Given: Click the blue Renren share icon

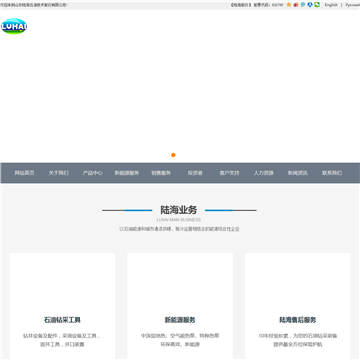Looking at the screenshot, I should pos(310,5).
